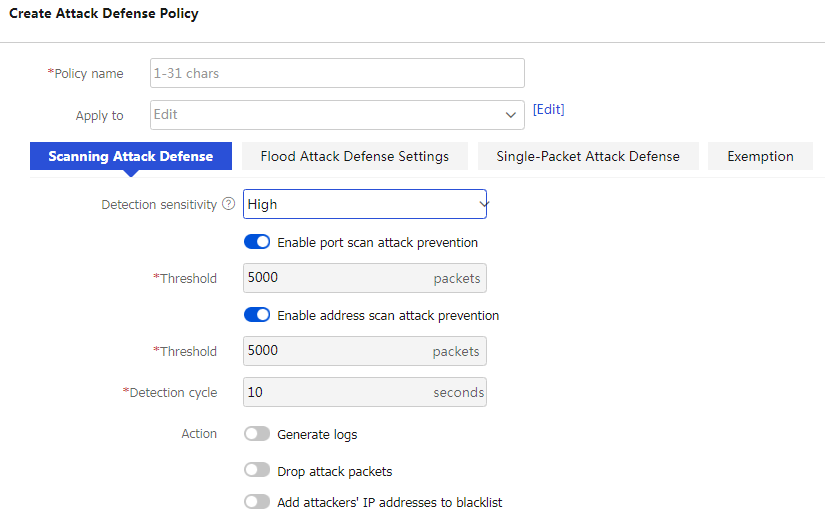Click the Enable port scan attack prevention label
Image resolution: width=825 pixels, height=529 pixels.
(x=378, y=243)
